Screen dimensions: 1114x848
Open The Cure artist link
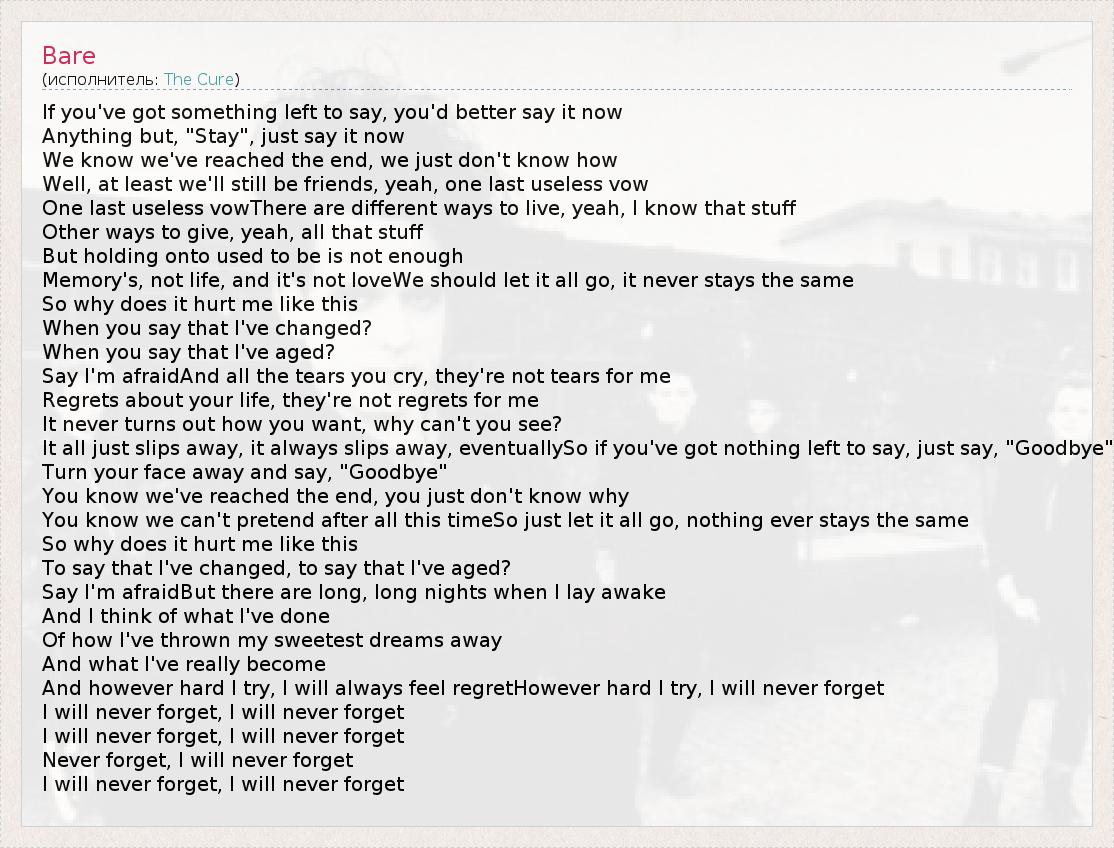pos(199,79)
